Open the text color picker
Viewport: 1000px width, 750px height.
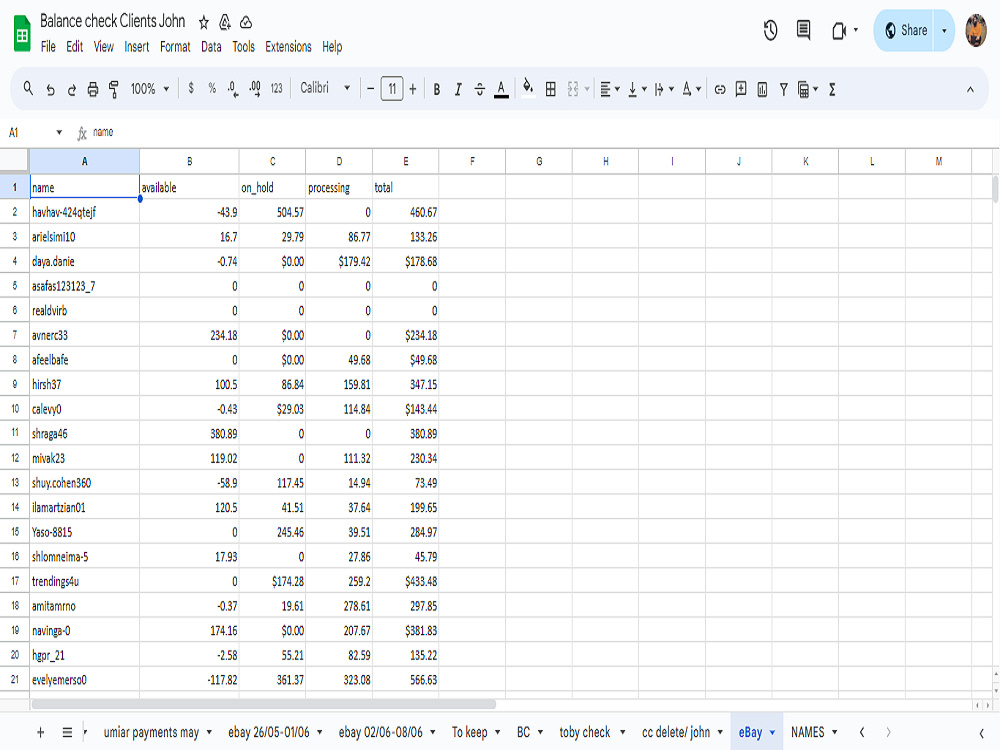(x=501, y=89)
